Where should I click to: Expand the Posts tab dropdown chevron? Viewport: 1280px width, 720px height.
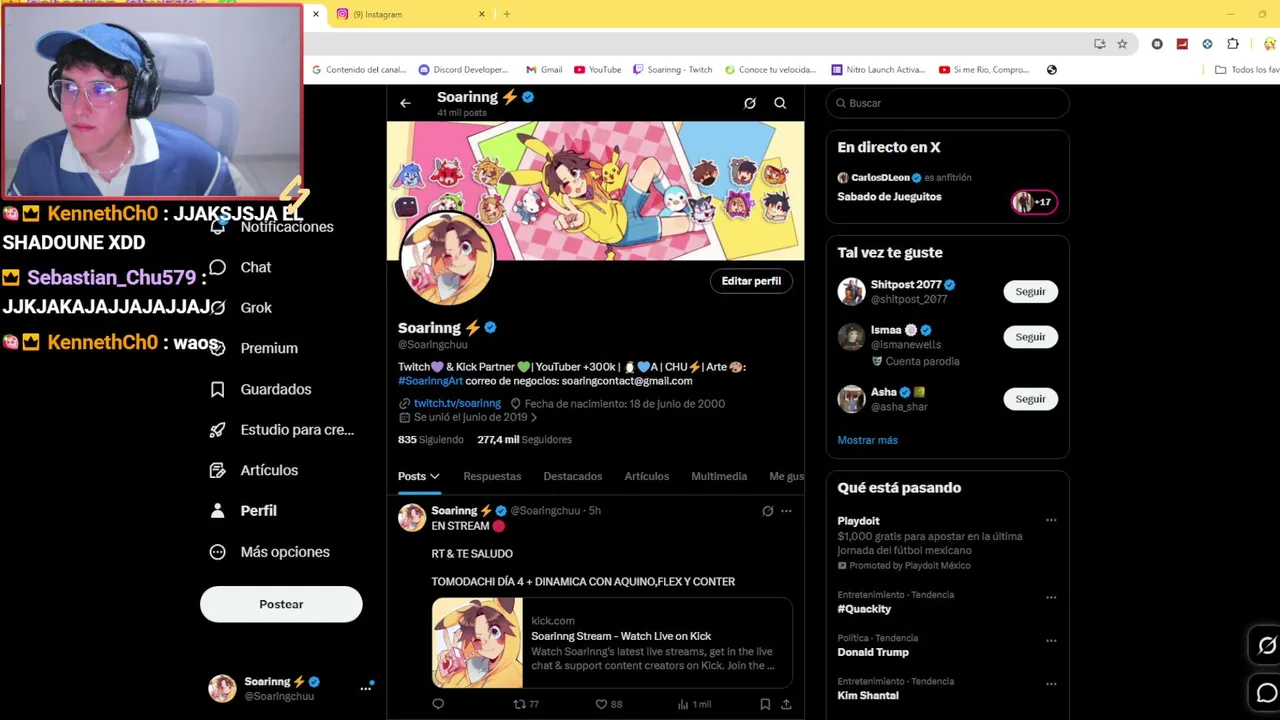click(x=434, y=477)
